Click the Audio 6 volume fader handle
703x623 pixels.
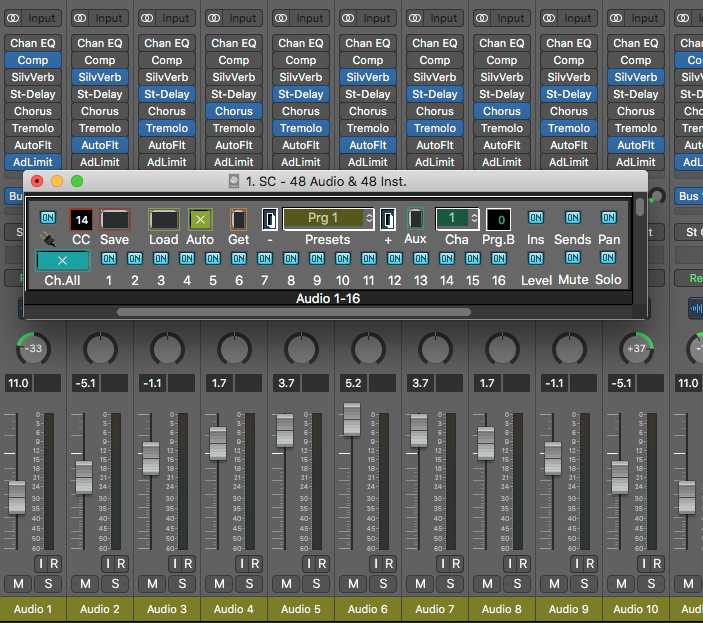click(x=352, y=420)
